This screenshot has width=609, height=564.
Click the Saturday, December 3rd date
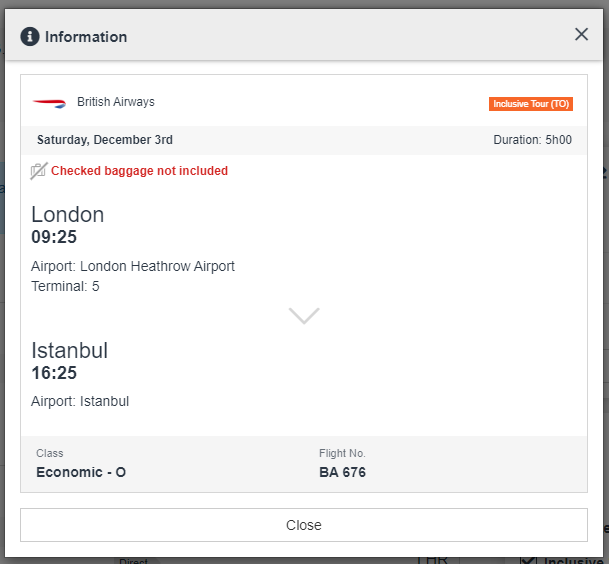pos(105,140)
